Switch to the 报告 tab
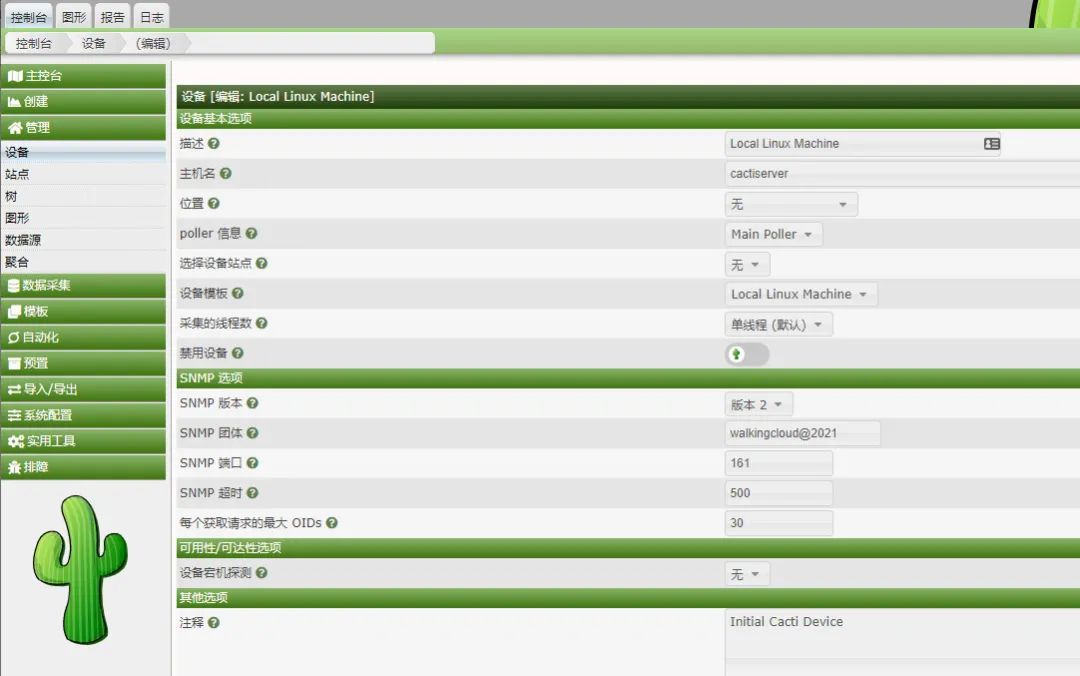The width and height of the screenshot is (1080, 676). point(112,17)
